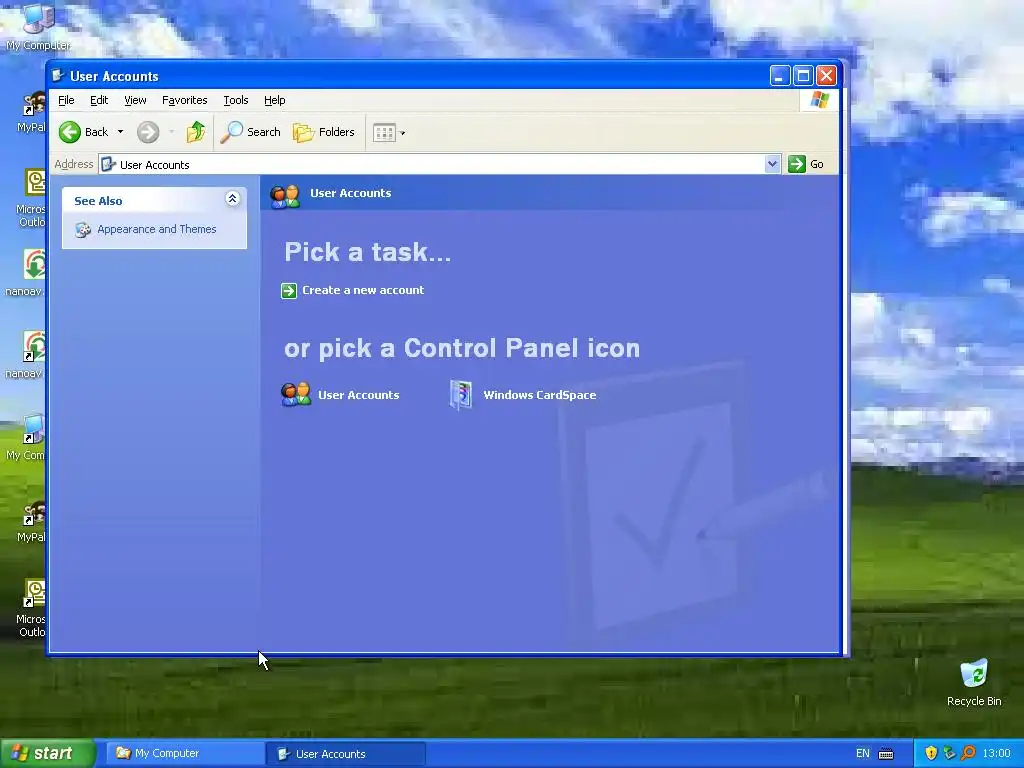
Task: Close the User Accounts window
Action: coord(827,76)
